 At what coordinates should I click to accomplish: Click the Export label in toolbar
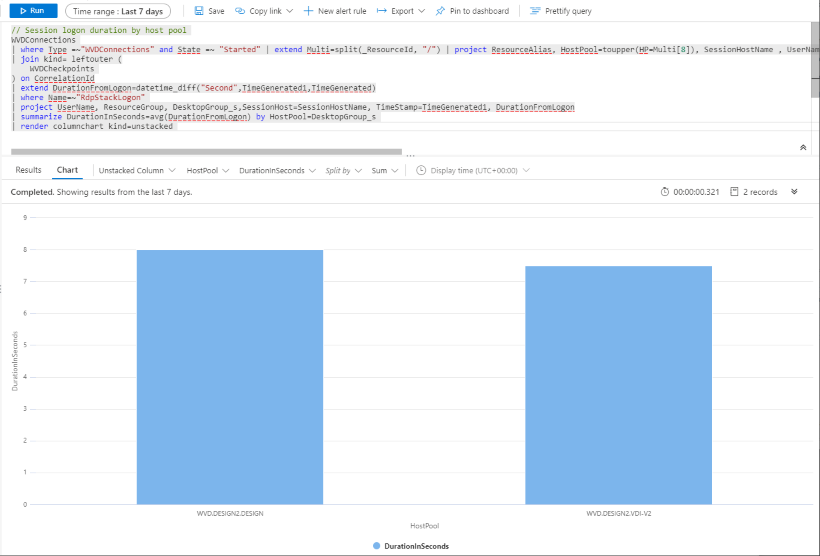[402, 11]
